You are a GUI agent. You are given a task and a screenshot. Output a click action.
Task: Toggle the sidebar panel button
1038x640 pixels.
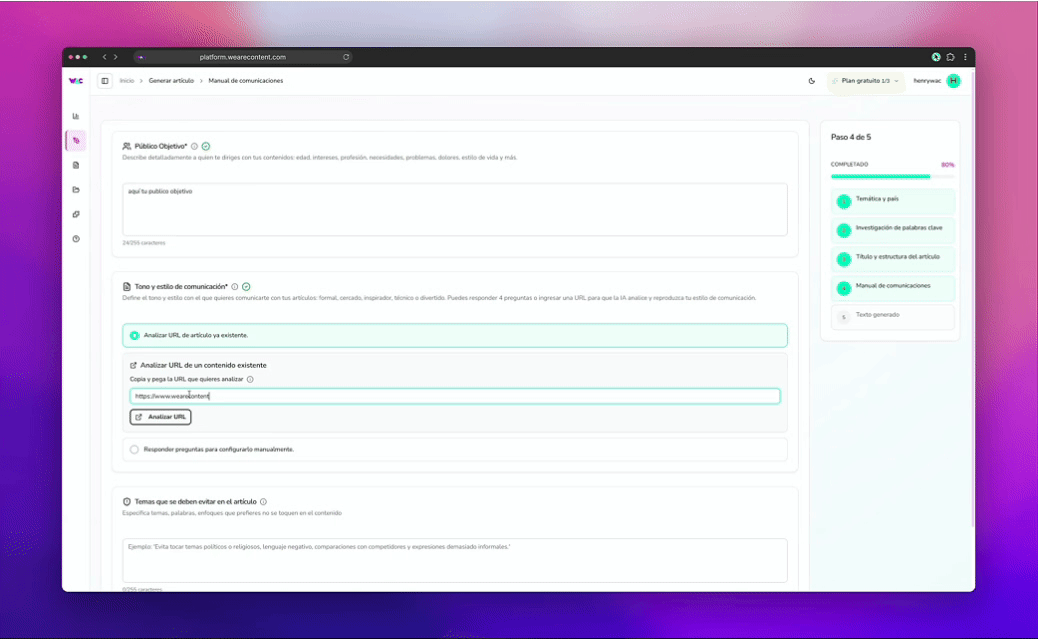pyautogui.click(x=105, y=81)
